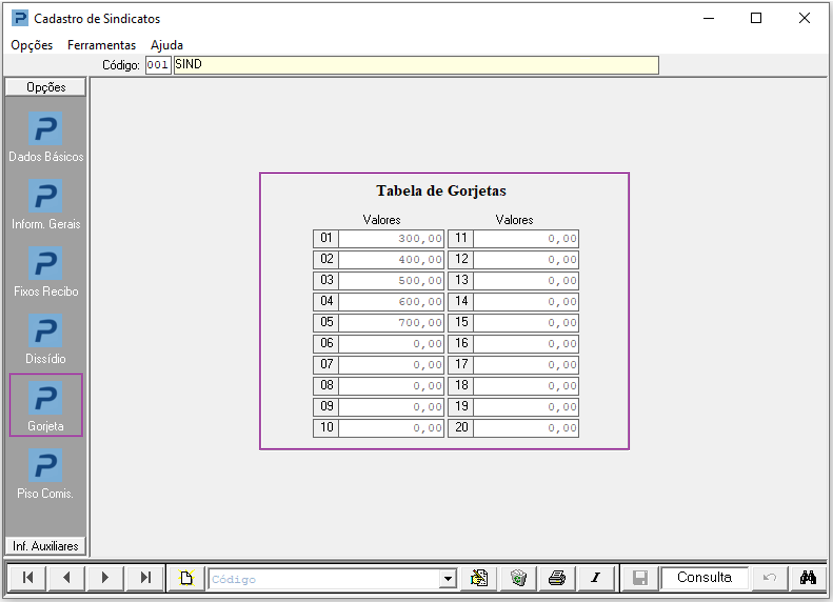Click value field for row 10
834x602 pixels.
391,428
